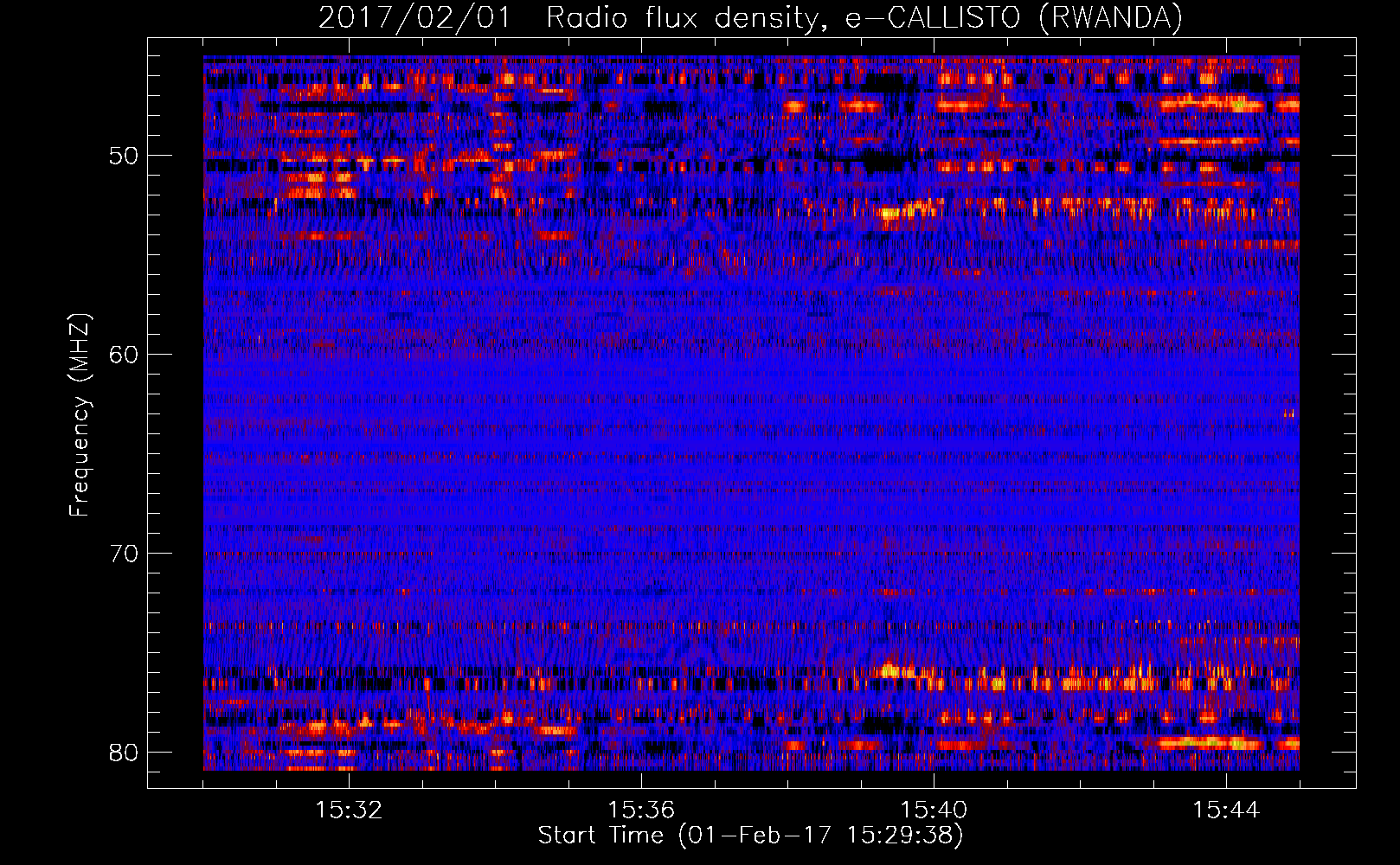The image size is (1400, 865).
Task: Click the "Frequency (MHZ)" axis label
Action: 80,415
